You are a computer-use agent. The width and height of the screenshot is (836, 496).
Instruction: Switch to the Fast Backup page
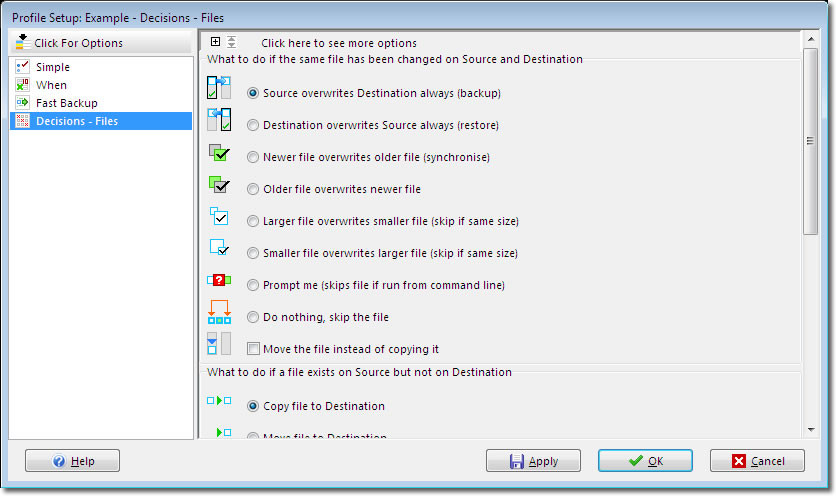coord(101,103)
